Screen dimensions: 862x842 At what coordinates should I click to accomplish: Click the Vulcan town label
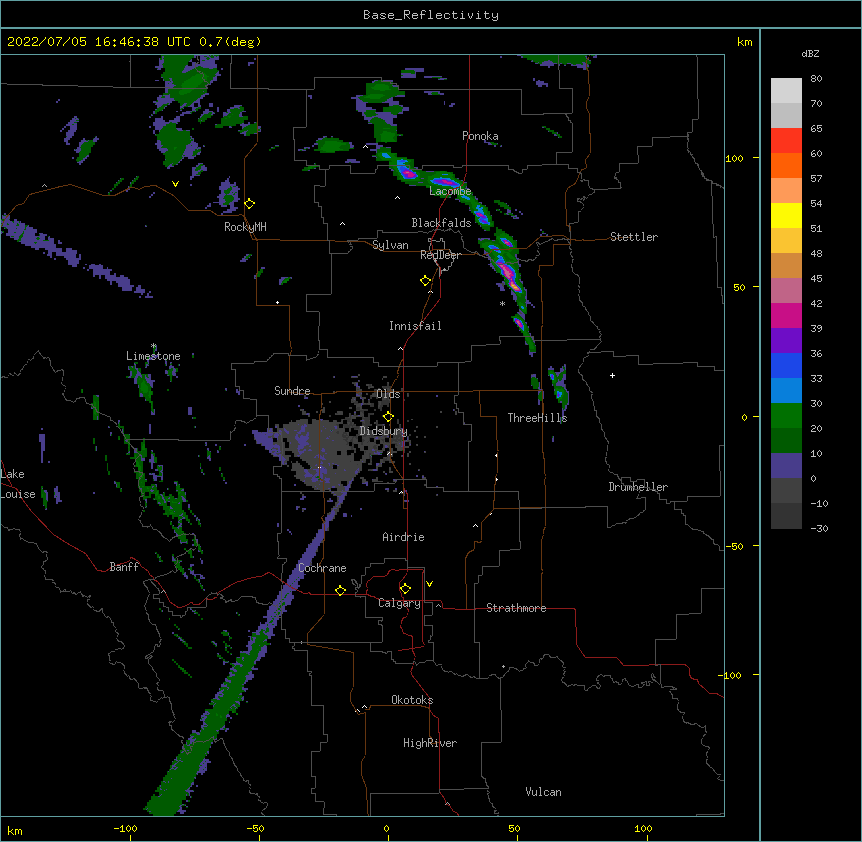coord(543,792)
